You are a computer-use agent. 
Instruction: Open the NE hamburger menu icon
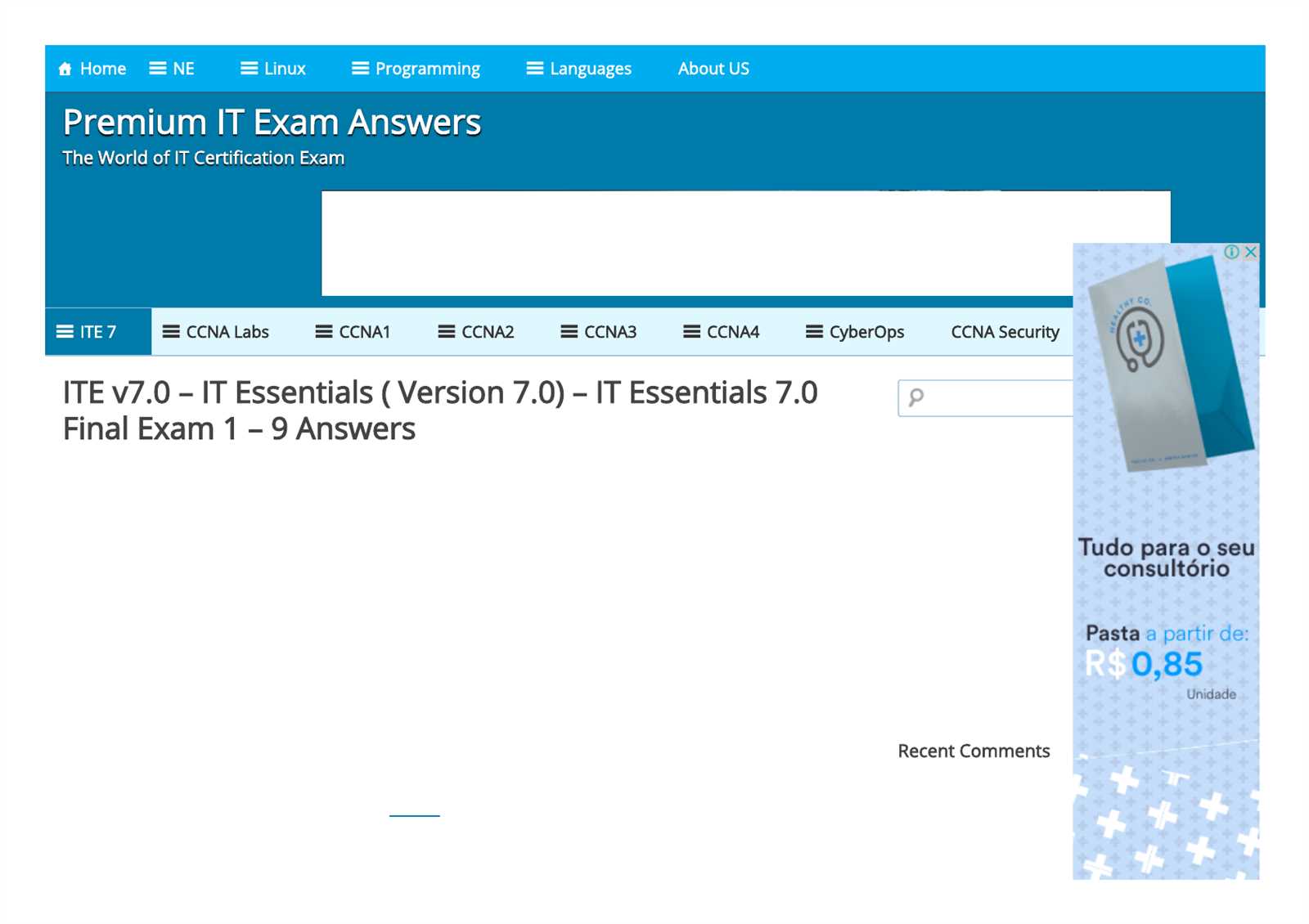tap(158, 69)
